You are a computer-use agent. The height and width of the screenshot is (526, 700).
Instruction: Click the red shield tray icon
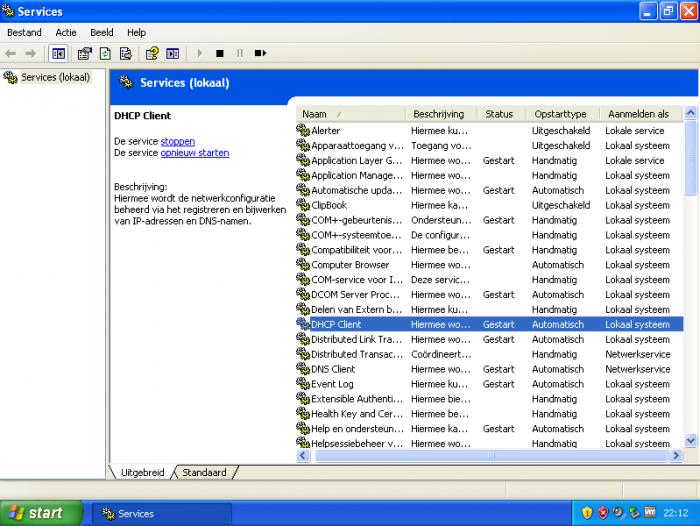click(603, 513)
